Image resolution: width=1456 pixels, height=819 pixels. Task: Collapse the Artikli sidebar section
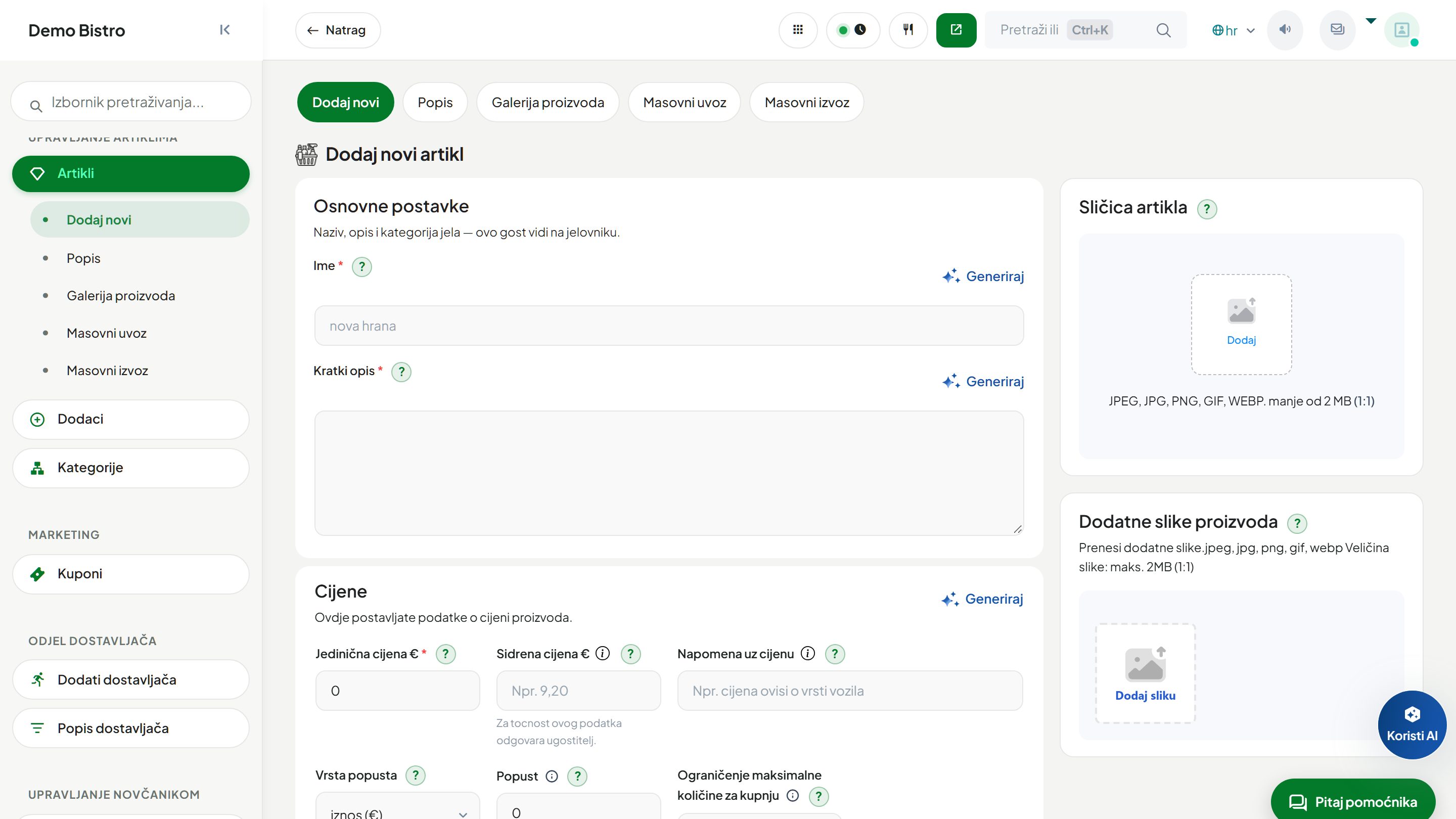click(x=130, y=174)
